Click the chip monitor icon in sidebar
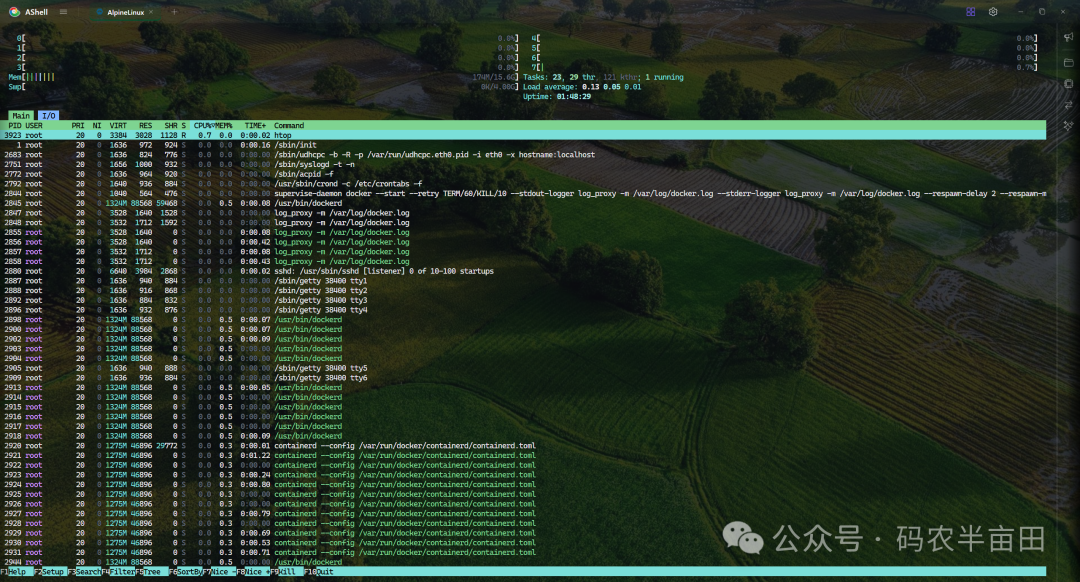Image resolution: width=1080 pixels, height=582 pixels. coord(1068,83)
